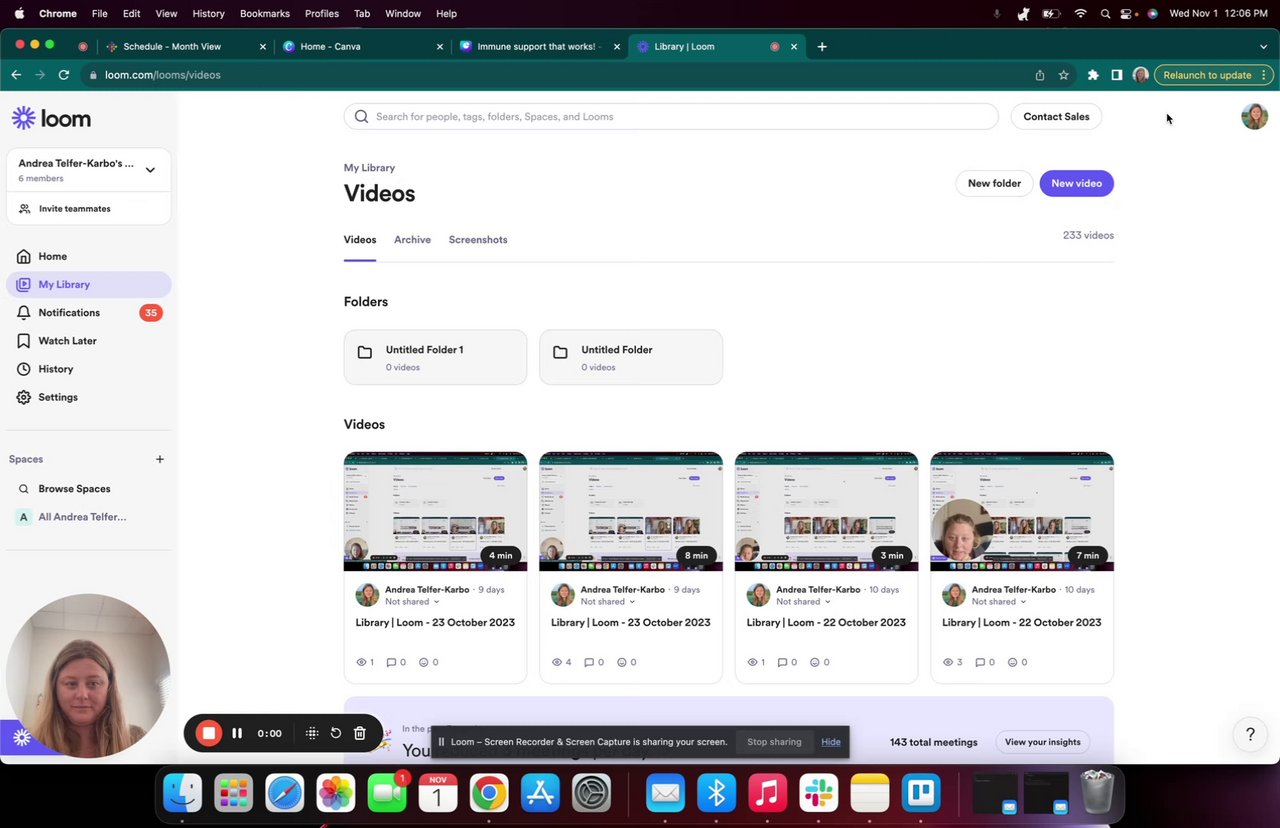Click the Contact Sales button
The width and height of the screenshot is (1280, 828).
click(1056, 116)
